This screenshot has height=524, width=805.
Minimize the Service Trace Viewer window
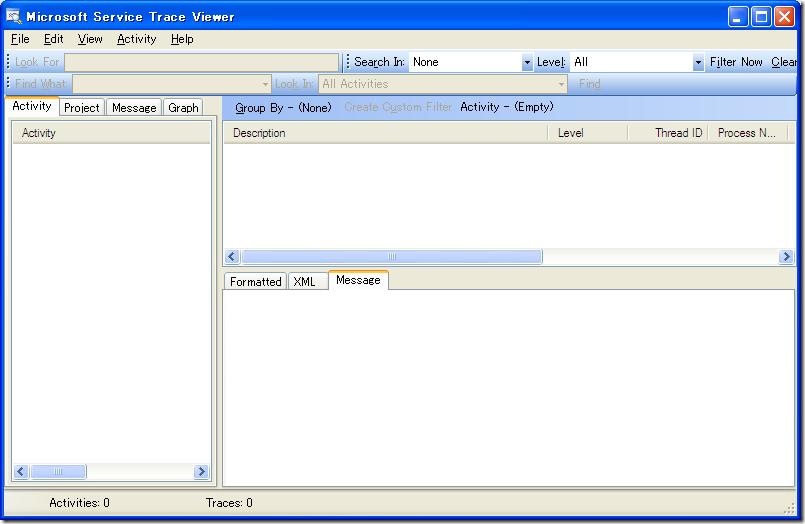(737, 17)
